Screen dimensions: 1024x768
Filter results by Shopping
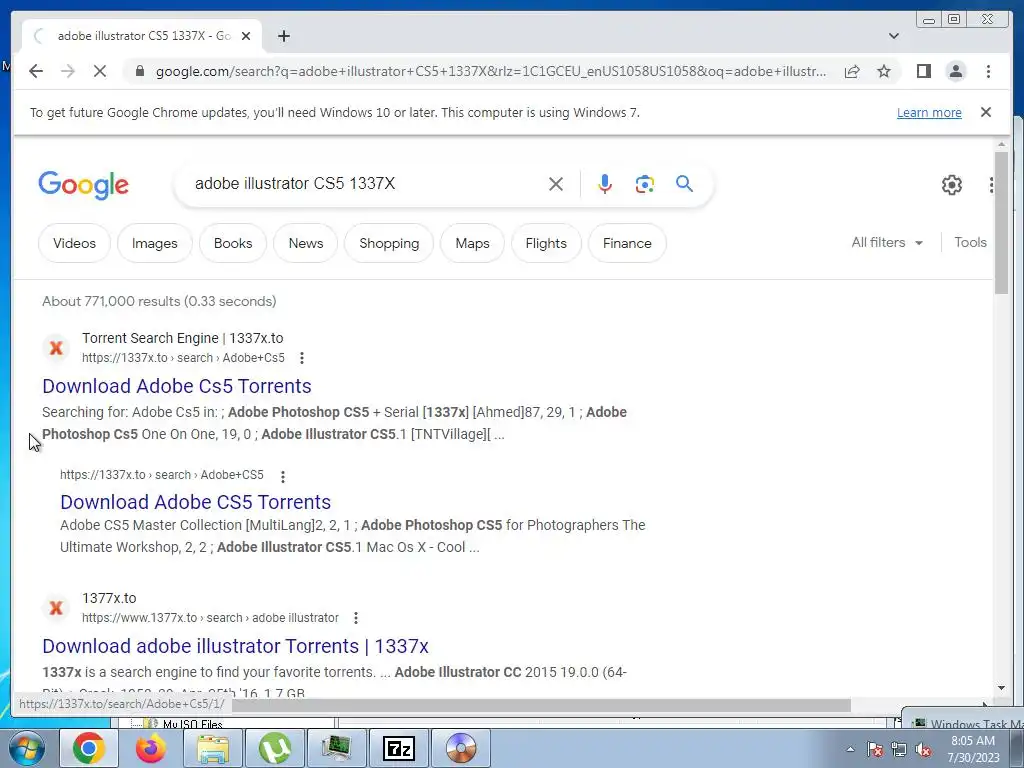[x=389, y=243]
